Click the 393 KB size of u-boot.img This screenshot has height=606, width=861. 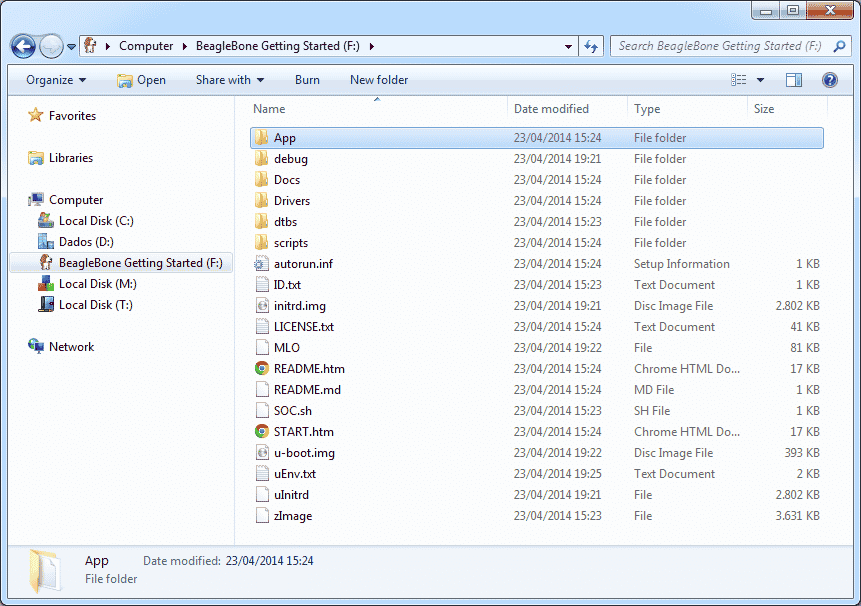[802, 453]
